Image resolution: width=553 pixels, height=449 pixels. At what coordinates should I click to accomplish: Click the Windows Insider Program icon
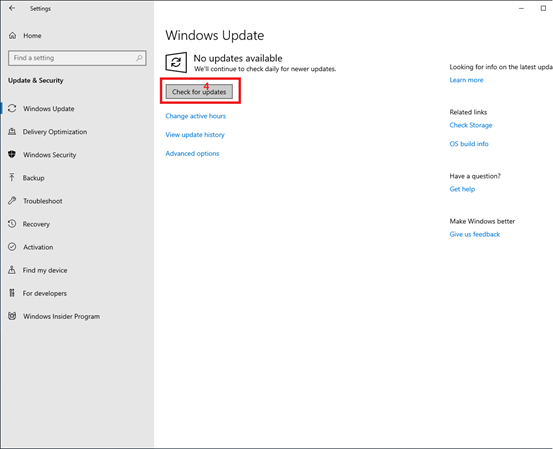(12, 316)
